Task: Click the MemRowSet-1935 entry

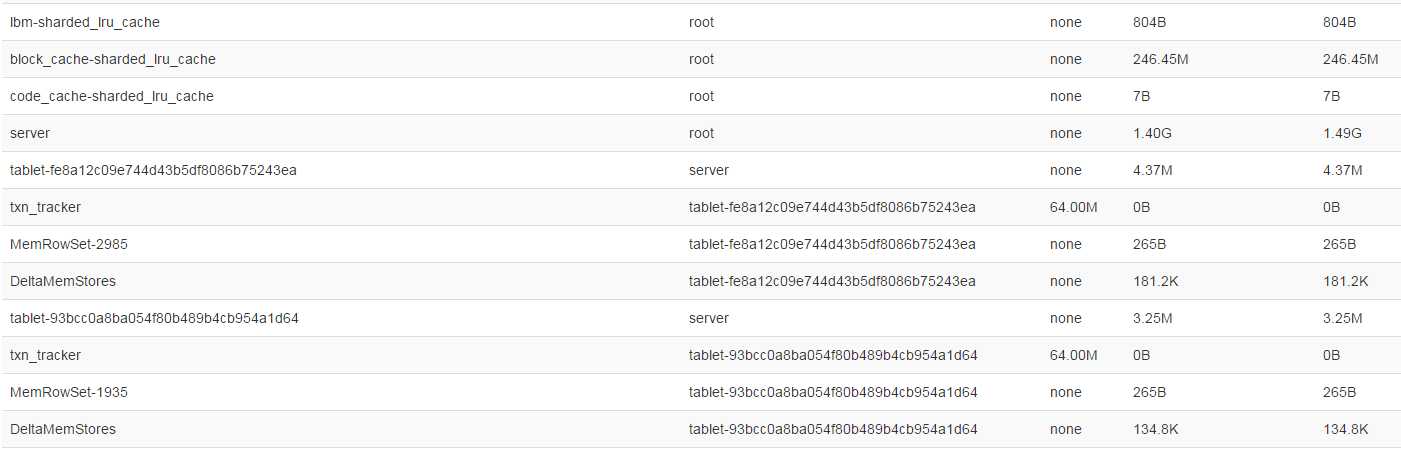Action: 68,392
